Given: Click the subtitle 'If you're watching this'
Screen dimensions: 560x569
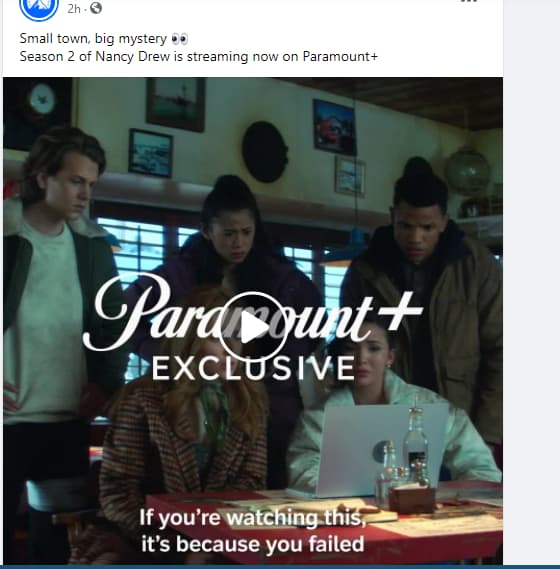Looking at the screenshot, I should (x=252, y=517).
